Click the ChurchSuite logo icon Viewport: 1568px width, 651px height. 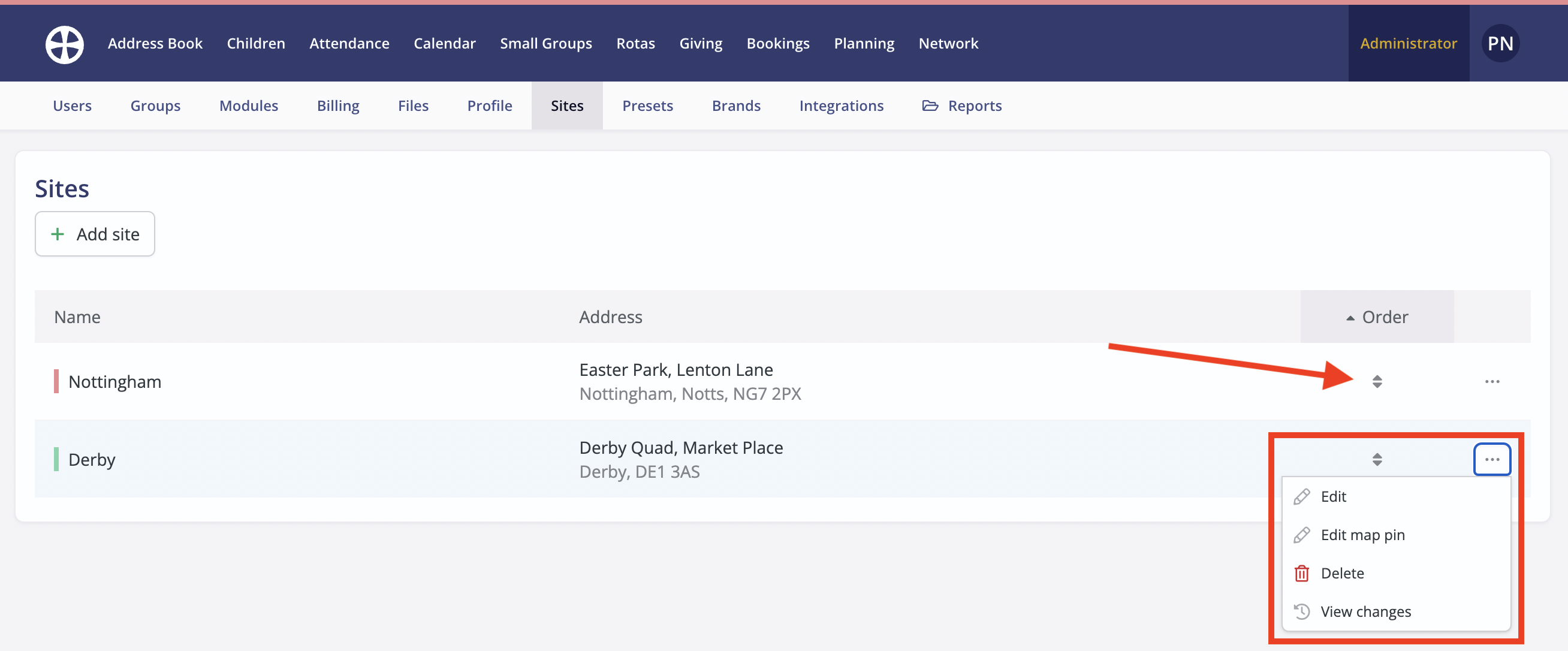pyautogui.click(x=65, y=44)
